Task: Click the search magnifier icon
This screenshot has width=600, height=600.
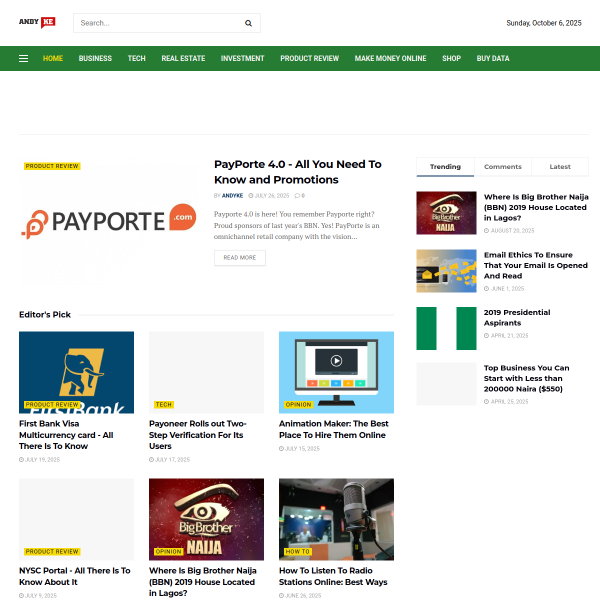Action: (248, 23)
